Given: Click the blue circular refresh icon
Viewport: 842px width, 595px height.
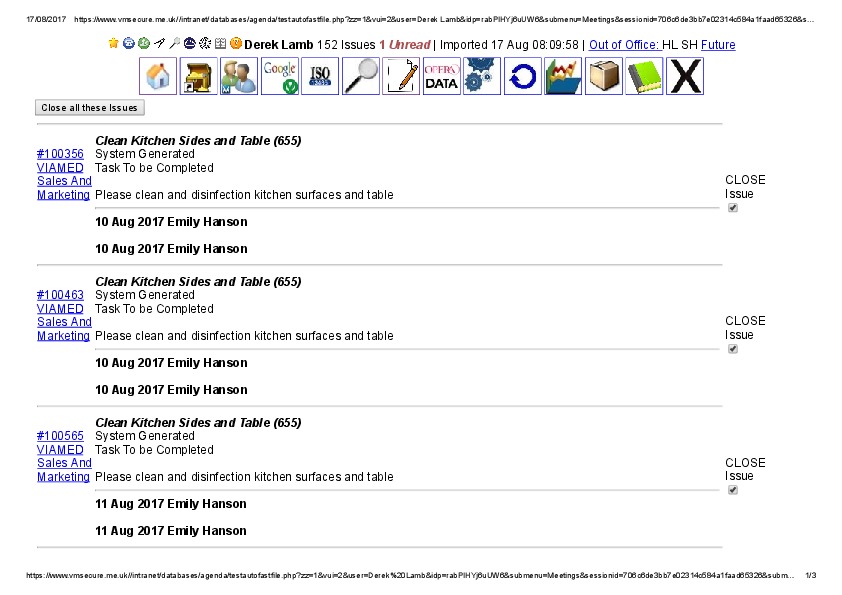Looking at the screenshot, I should (x=521, y=76).
